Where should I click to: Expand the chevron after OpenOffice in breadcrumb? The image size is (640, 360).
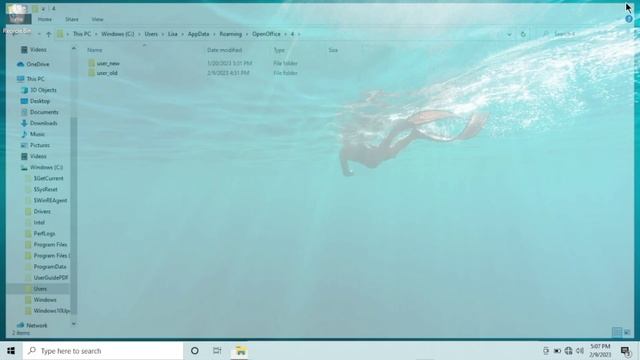coord(285,34)
